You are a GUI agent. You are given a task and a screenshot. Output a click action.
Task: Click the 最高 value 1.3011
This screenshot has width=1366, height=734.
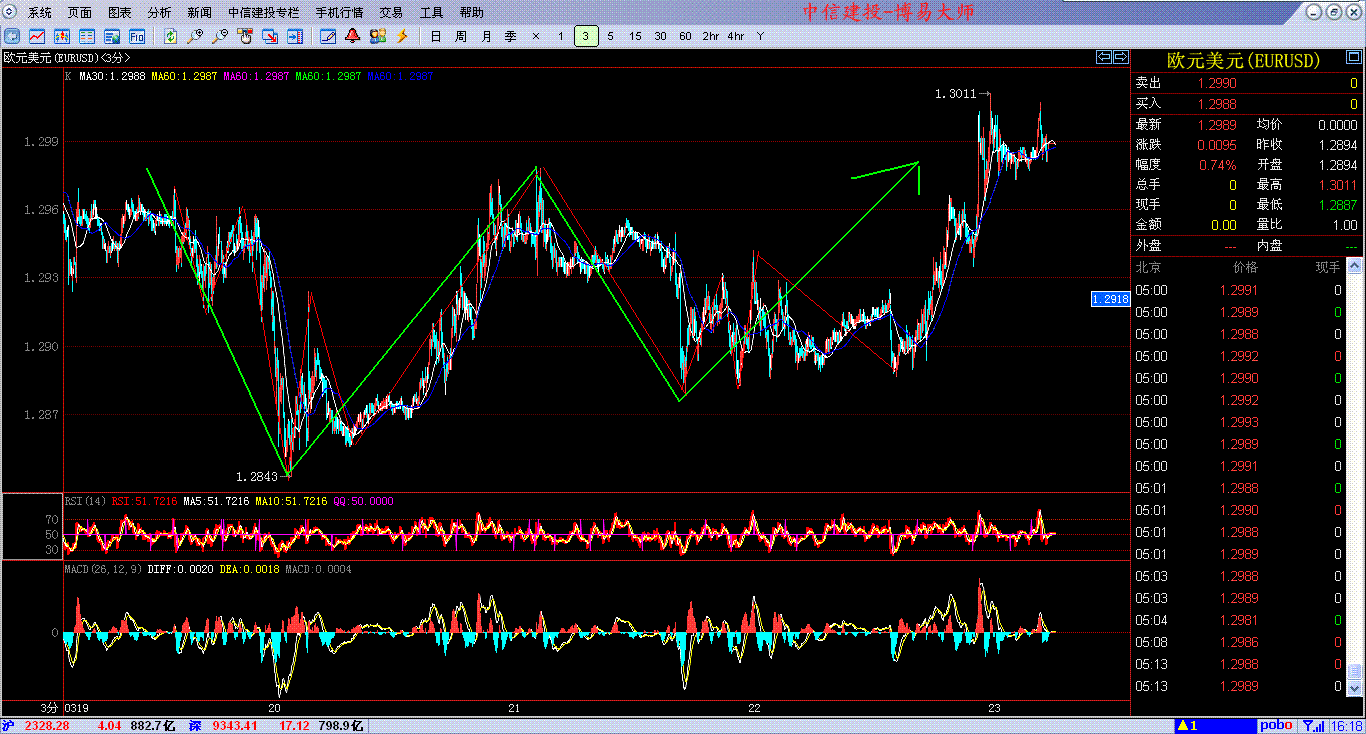pyautogui.click(x=1337, y=185)
